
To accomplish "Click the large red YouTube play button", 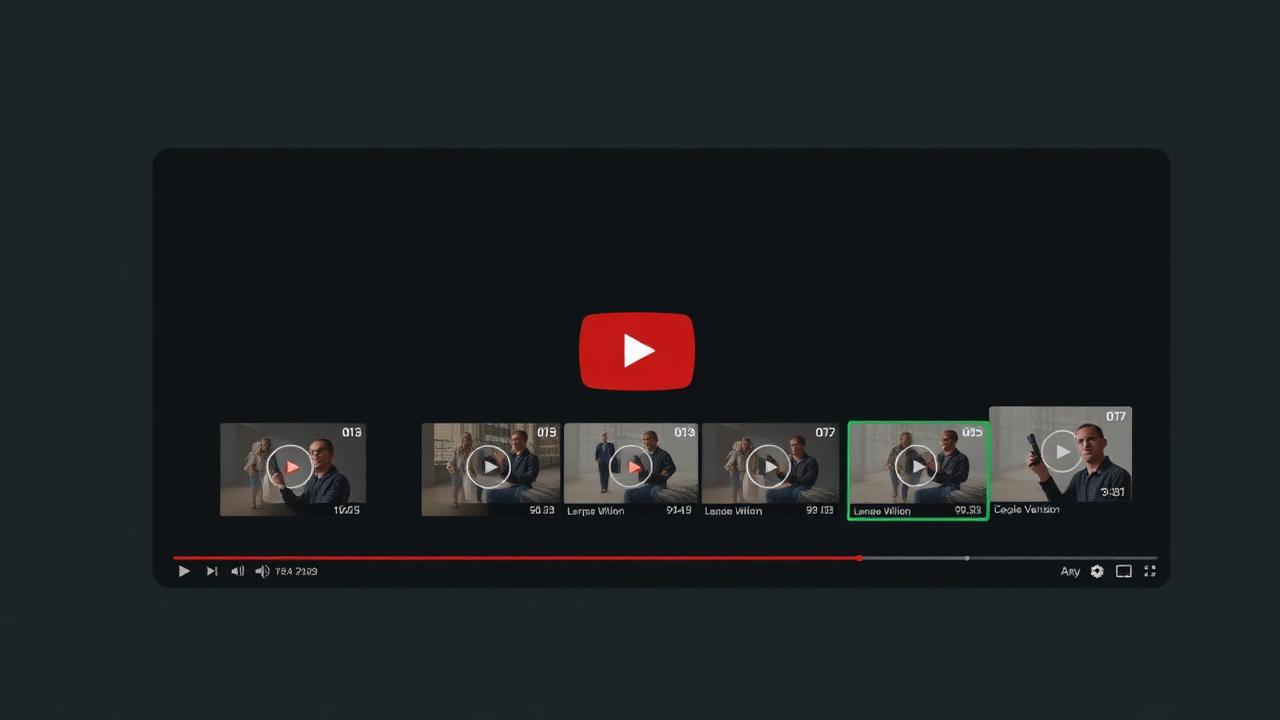I will [637, 351].
